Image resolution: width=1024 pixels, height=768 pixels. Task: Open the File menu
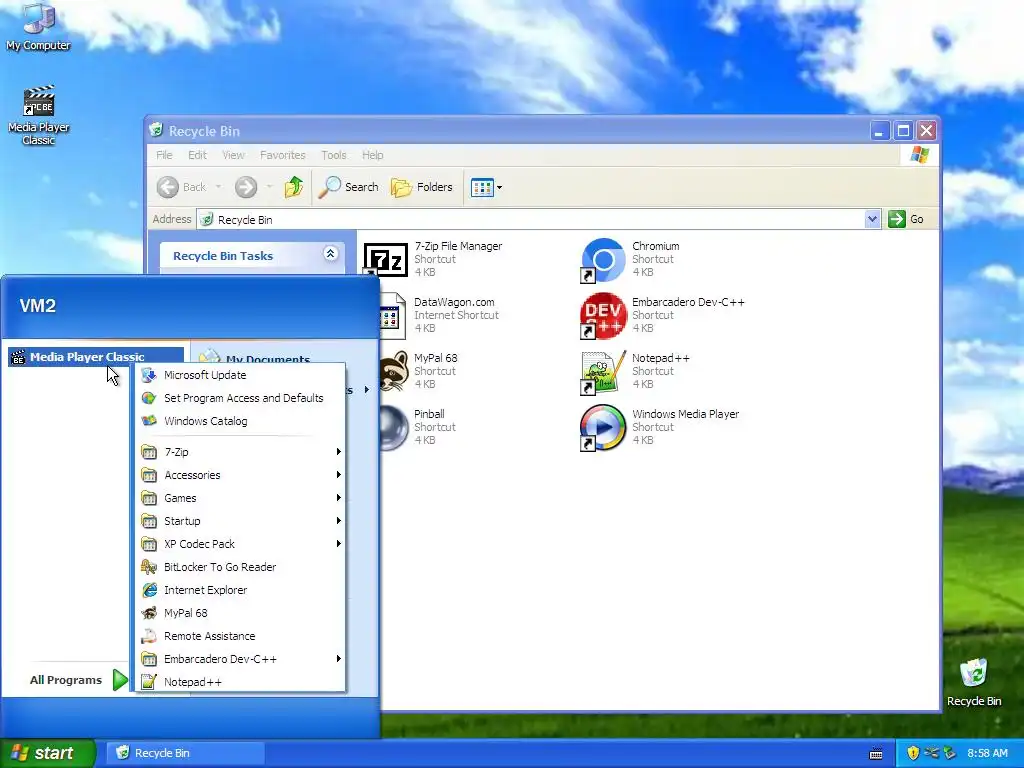point(165,155)
